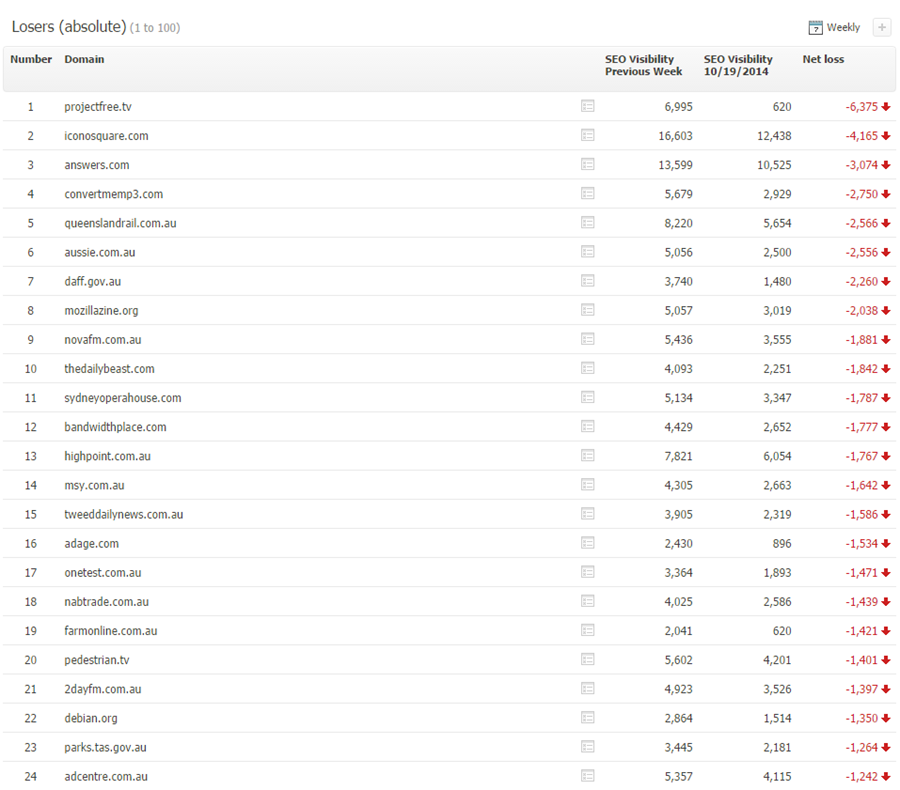Sort by SEO Visibility Previous Week header
The image size is (900, 790).
coord(643,66)
